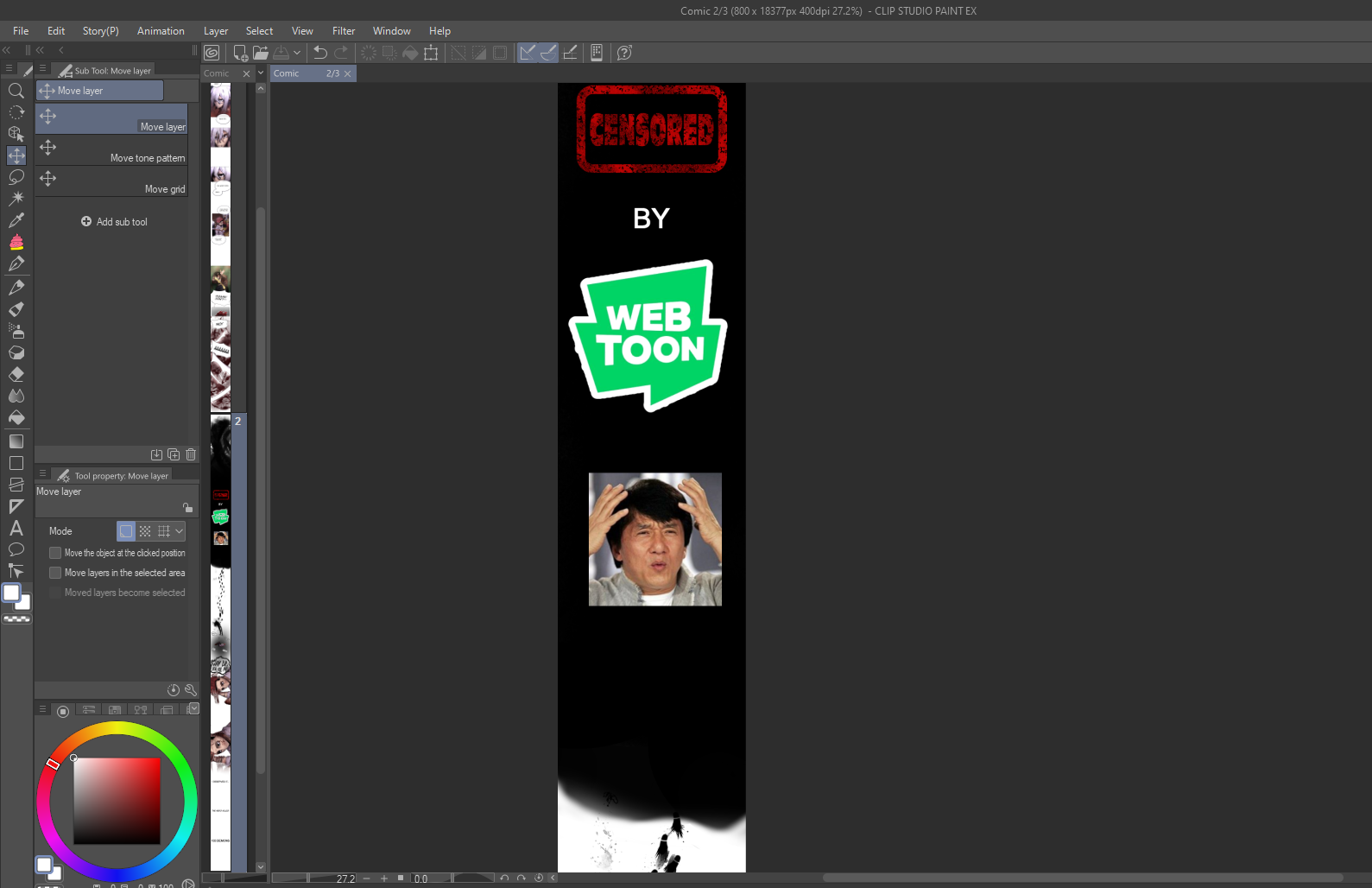The height and width of the screenshot is (888, 1372).
Task: Toggle Snap to Ruler
Action: pos(527,53)
